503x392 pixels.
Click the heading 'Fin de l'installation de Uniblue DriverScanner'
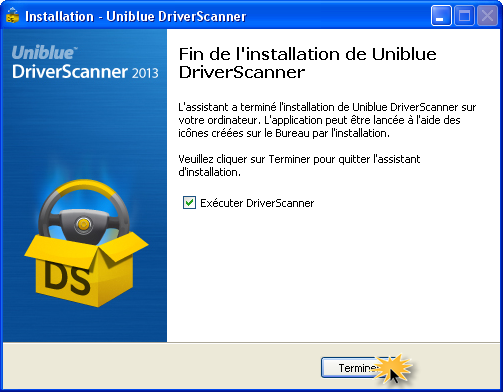[307, 63]
